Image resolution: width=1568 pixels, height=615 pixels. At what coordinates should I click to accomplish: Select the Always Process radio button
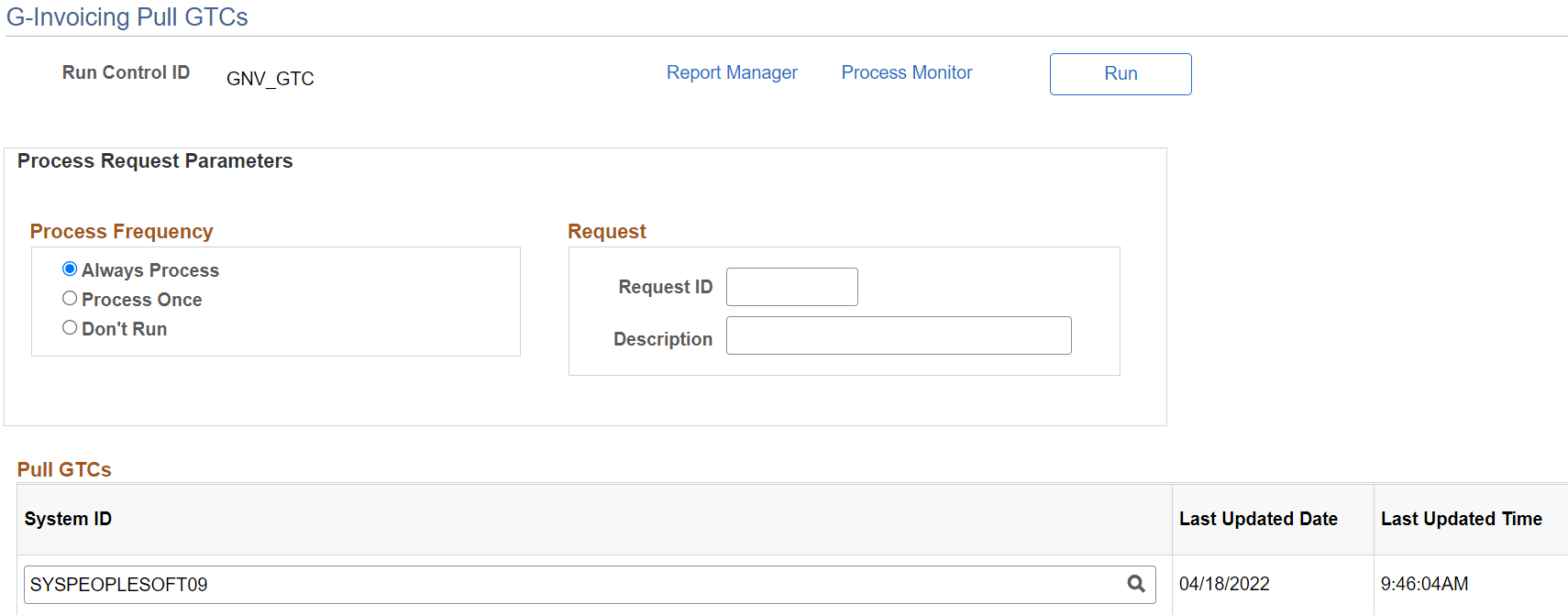[x=70, y=269]
